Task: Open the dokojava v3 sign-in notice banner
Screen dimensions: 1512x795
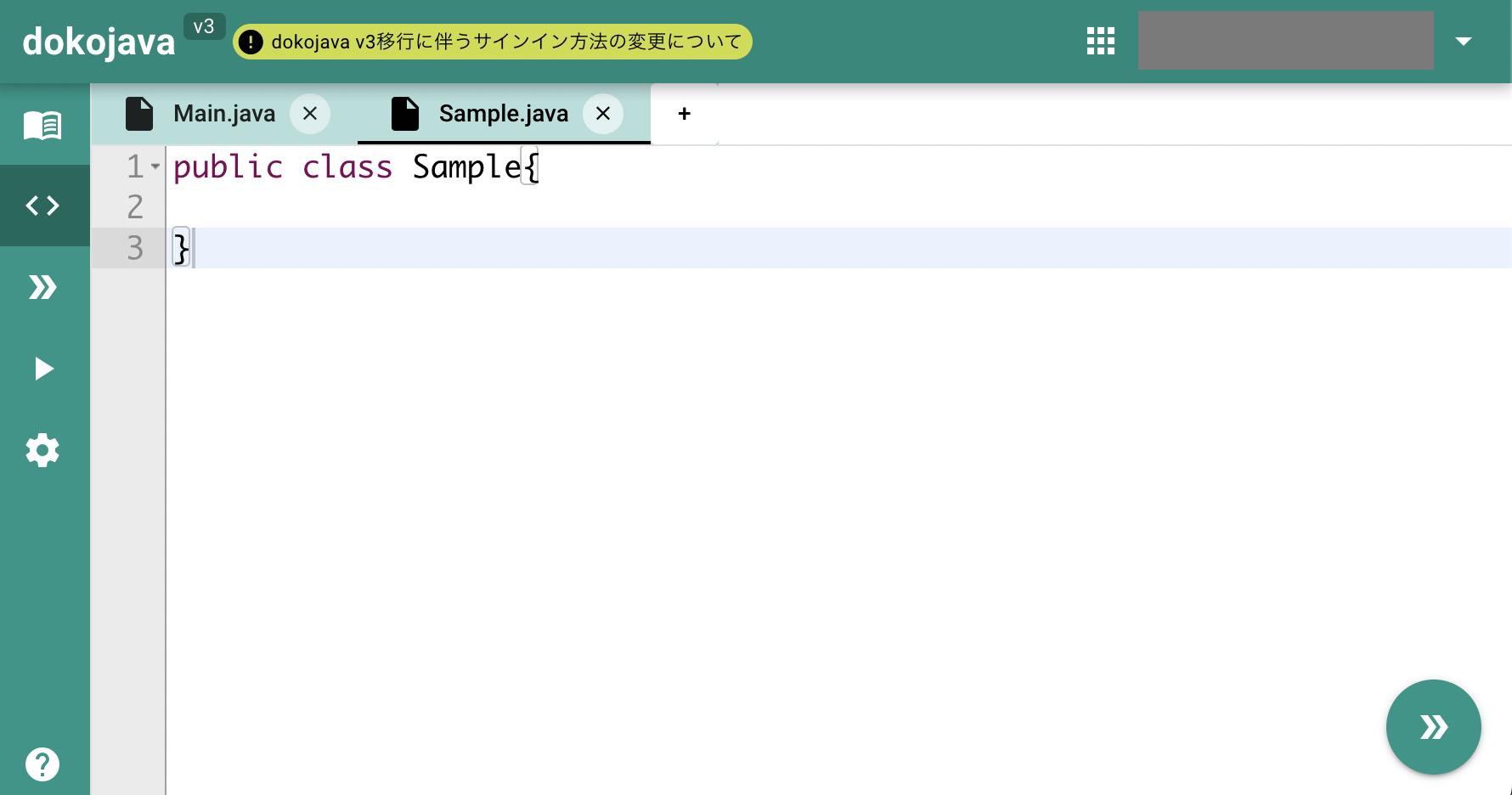Action: point(492,41)
